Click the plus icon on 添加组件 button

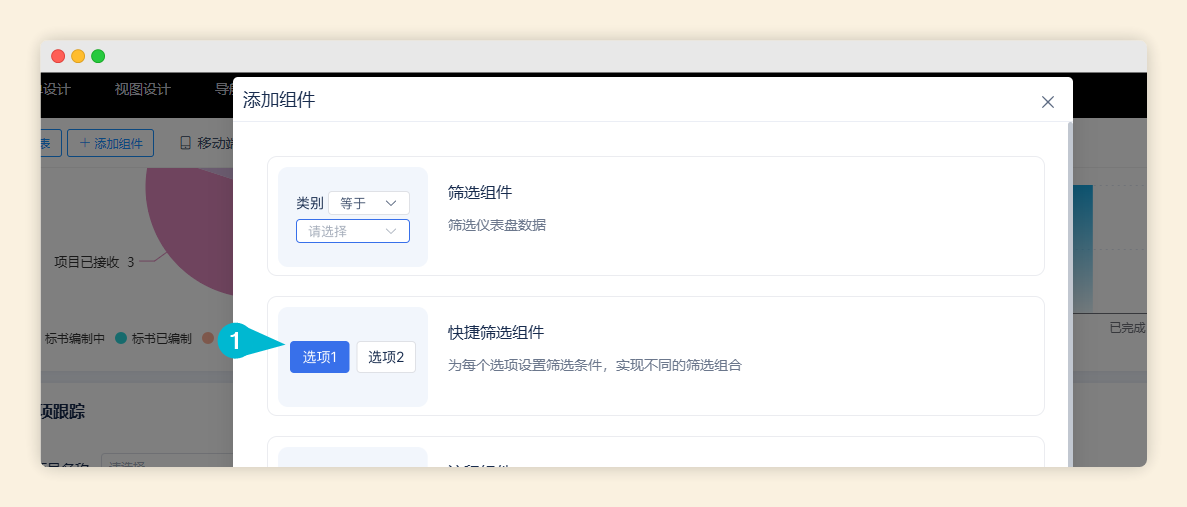coord(85,143)
